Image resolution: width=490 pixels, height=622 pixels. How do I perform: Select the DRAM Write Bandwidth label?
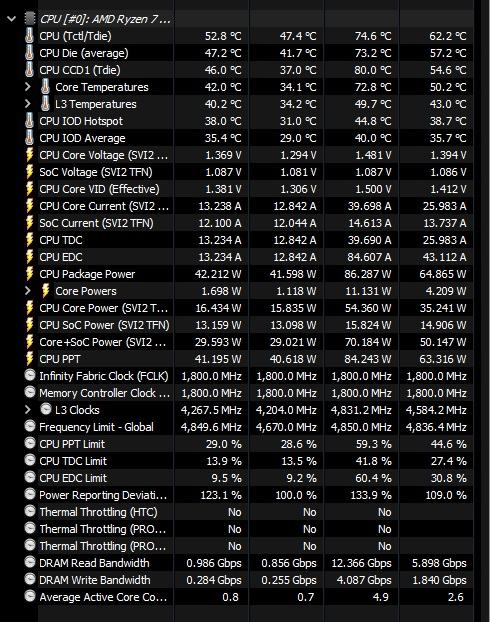(94, 580)
